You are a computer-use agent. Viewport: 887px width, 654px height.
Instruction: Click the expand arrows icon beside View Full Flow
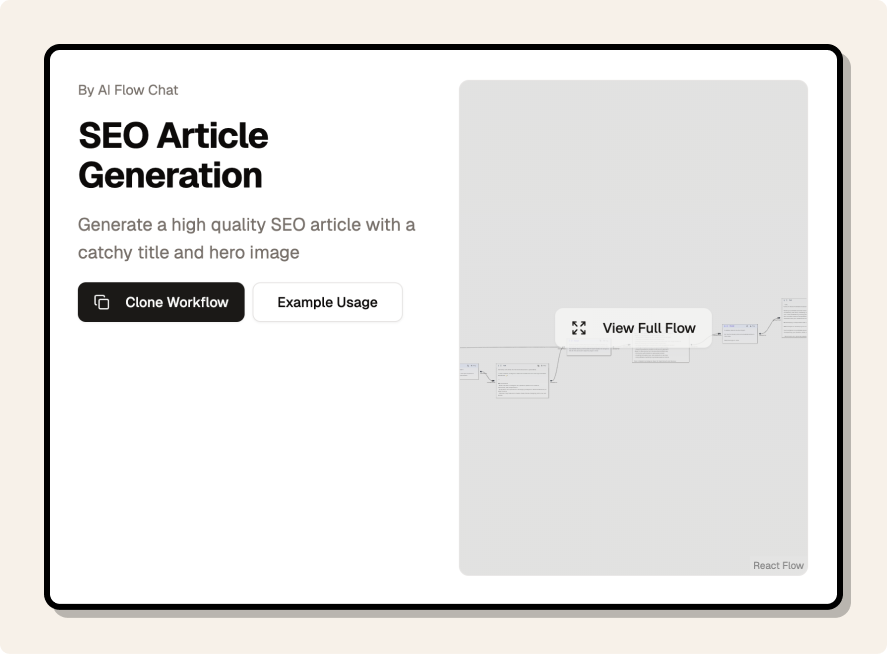pyautogui.click(x=579, y=328)
